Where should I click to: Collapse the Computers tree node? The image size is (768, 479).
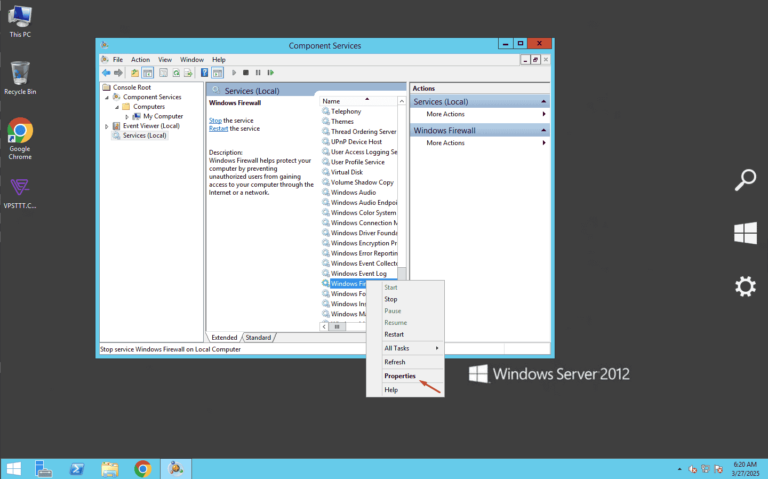(x=117, y=107)
